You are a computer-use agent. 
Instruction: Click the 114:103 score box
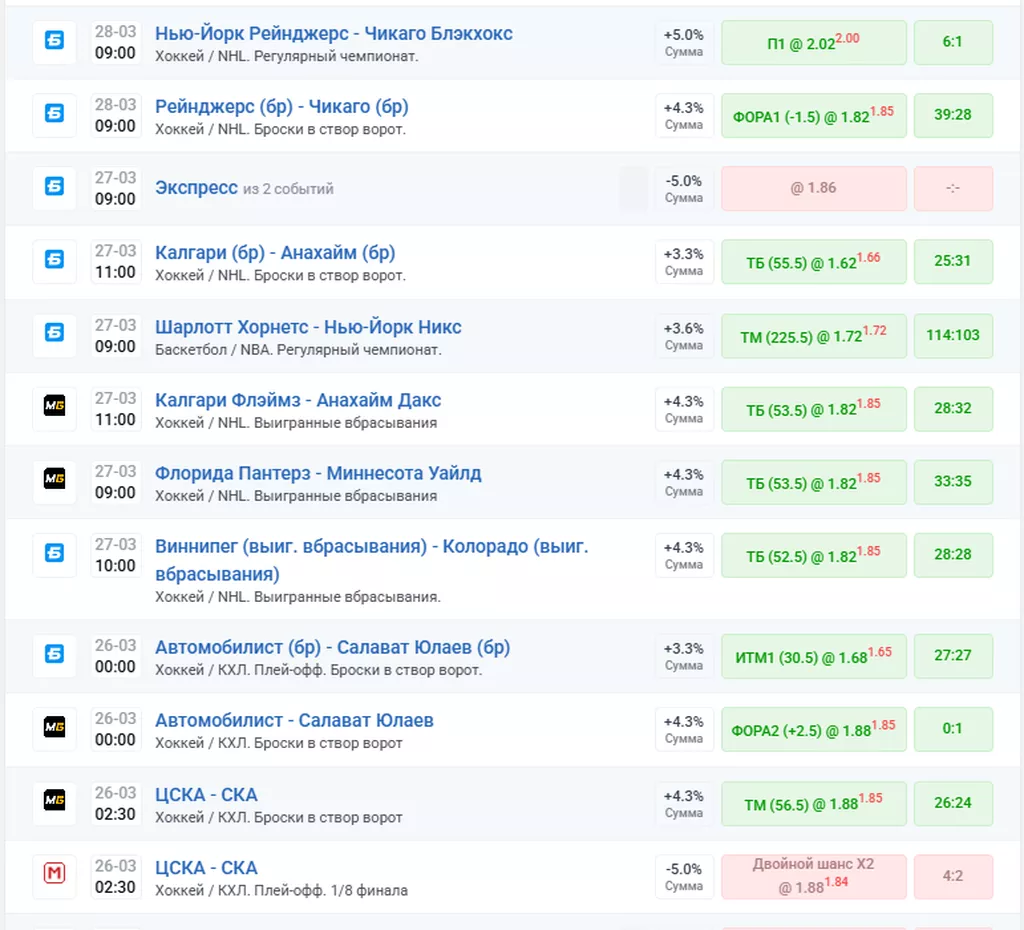(953, 336)
